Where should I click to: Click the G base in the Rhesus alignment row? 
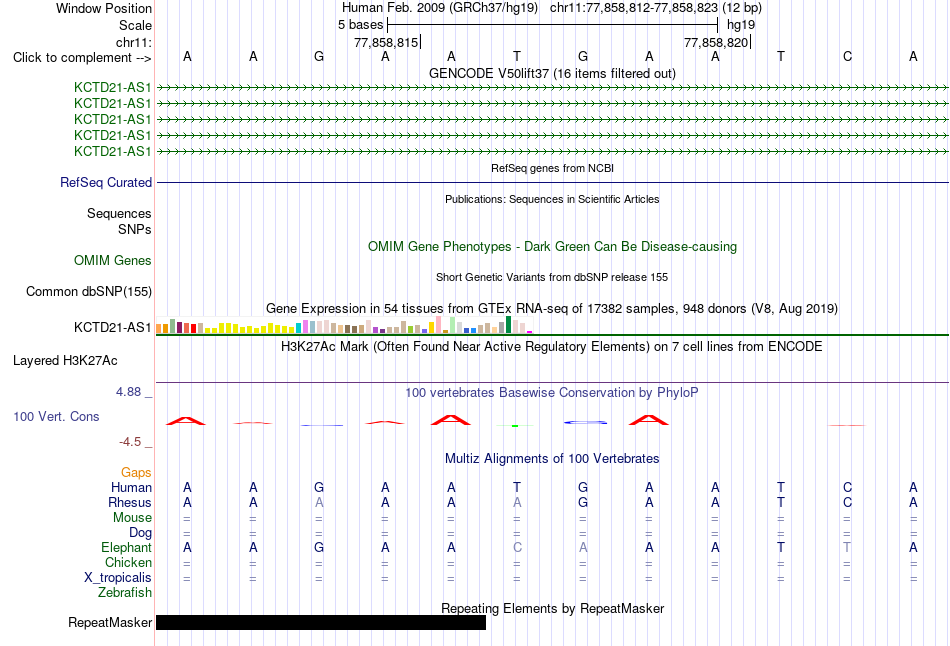tap(583, 502)
